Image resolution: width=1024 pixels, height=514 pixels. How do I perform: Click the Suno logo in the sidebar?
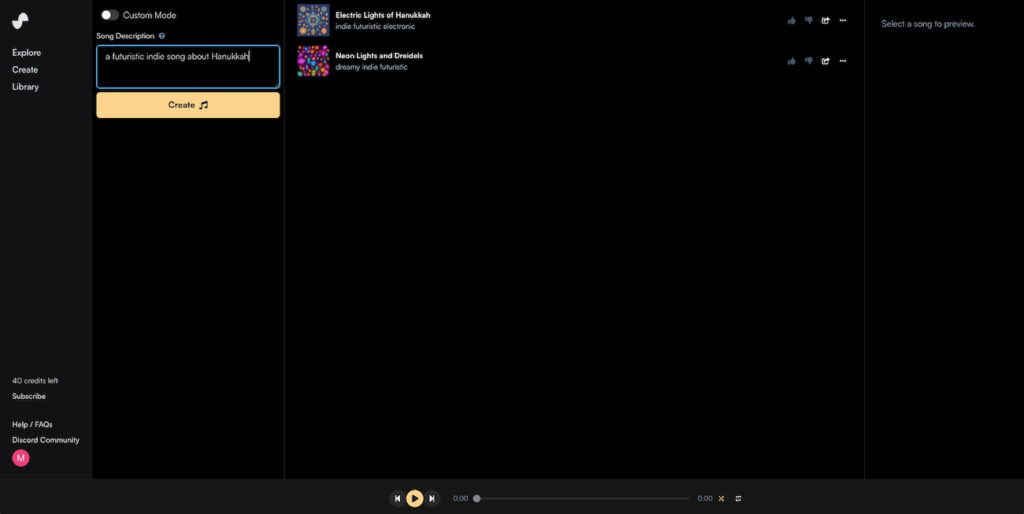20,20
